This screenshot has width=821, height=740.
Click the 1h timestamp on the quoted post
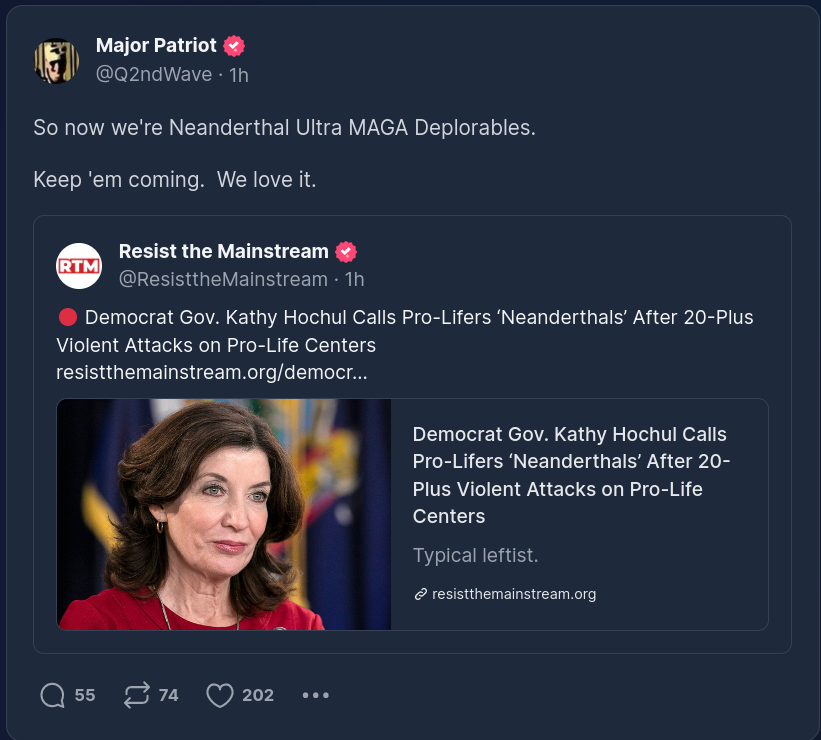354,279
